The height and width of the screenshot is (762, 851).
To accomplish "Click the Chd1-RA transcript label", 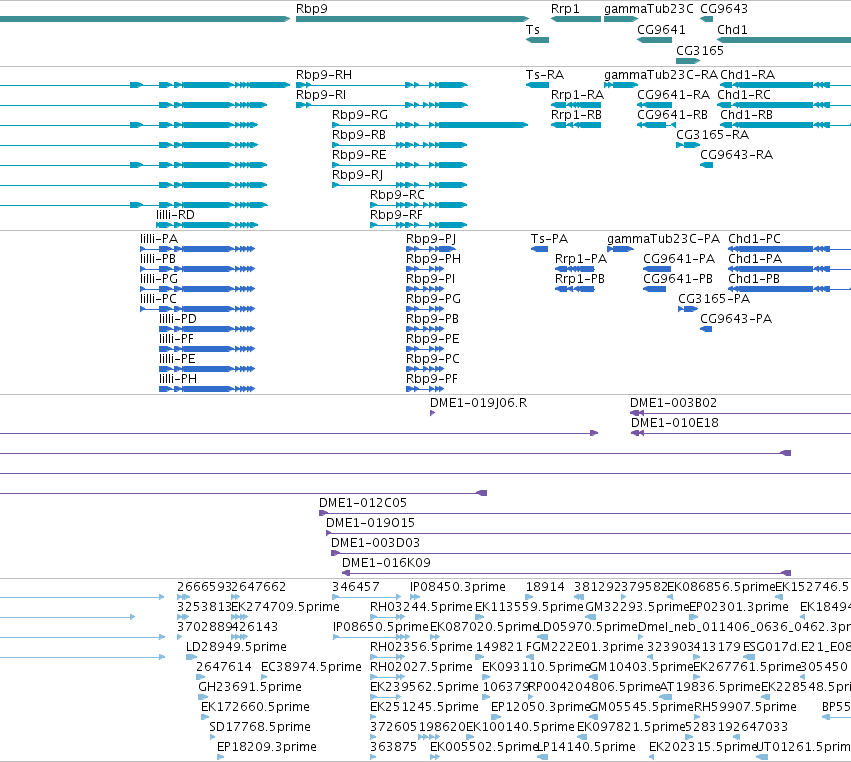I will (747, 75).
